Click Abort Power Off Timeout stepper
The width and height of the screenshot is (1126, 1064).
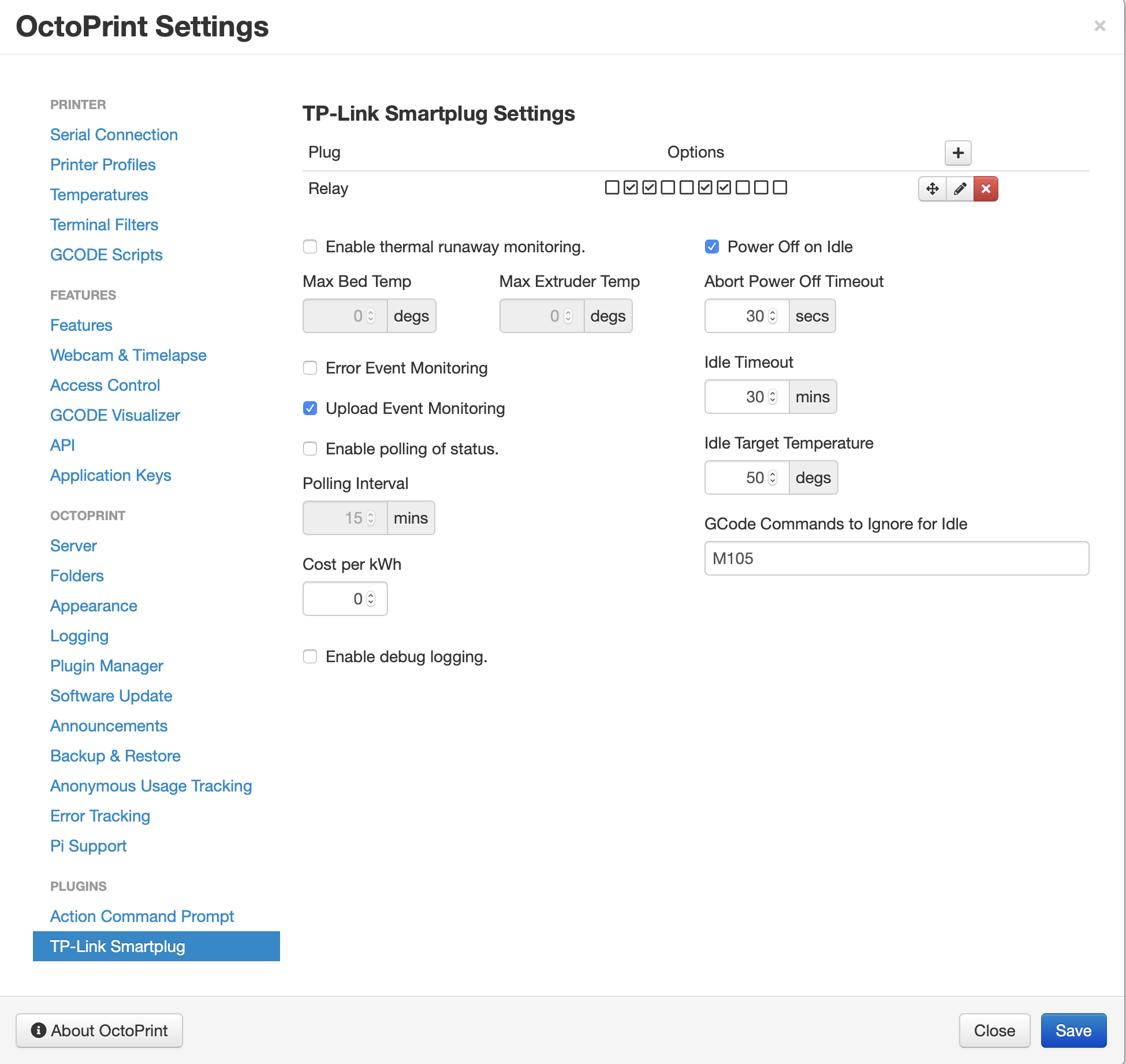click(773, 316)
